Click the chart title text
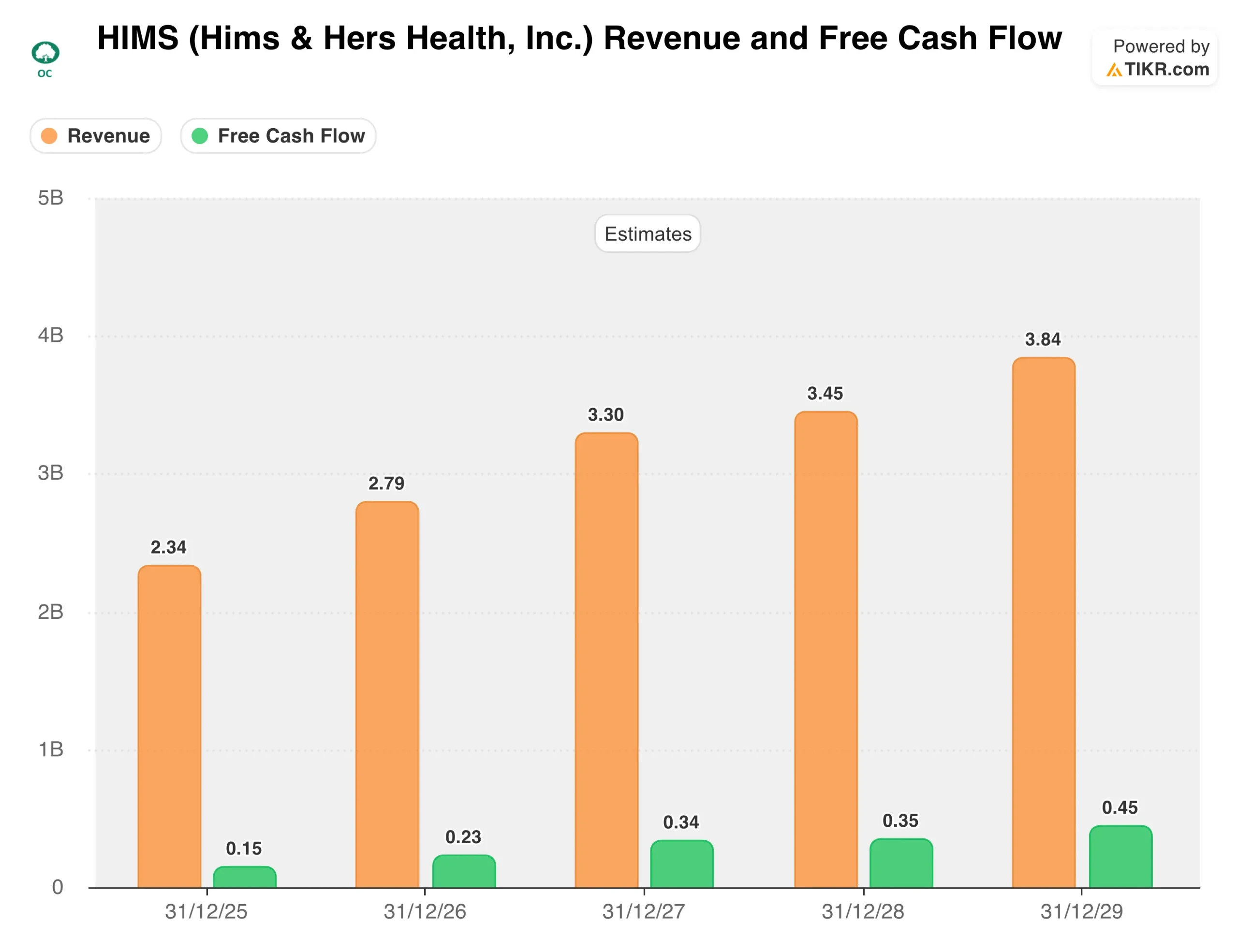The height and width of the screenshot is (952, 1238). pos(579,39)
